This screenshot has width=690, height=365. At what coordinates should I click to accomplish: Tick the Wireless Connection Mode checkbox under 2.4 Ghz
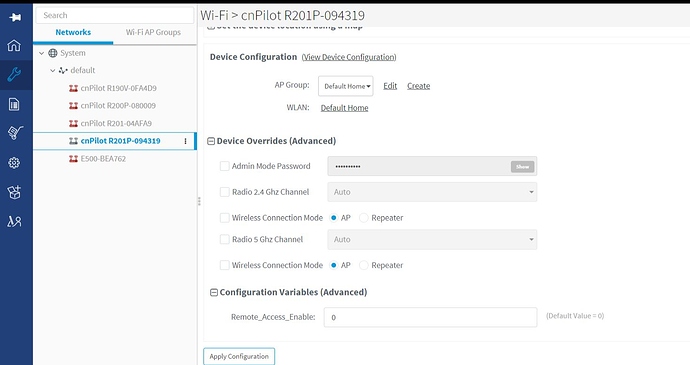tap(224, 218)
